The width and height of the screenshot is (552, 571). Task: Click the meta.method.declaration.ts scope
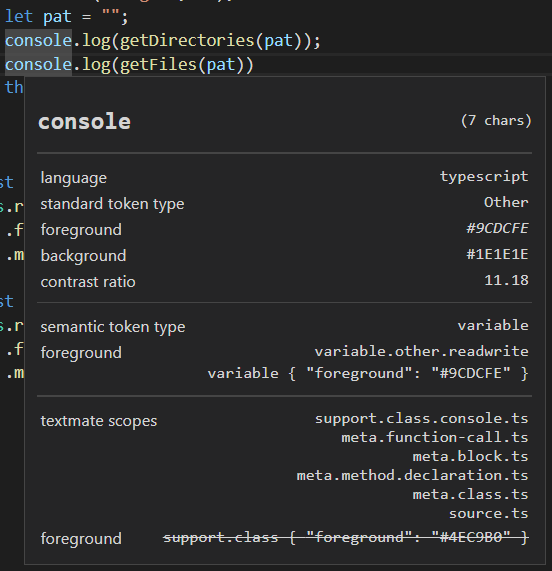tap(413, 475)
